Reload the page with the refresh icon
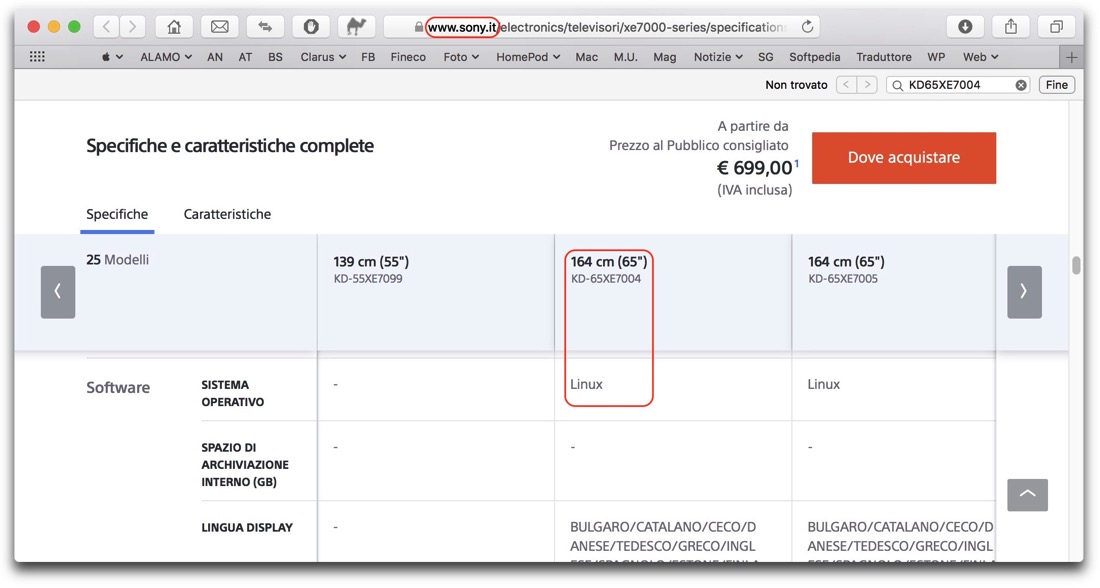The width and height of the screenshot is (1100, 588). coord(807,27)
